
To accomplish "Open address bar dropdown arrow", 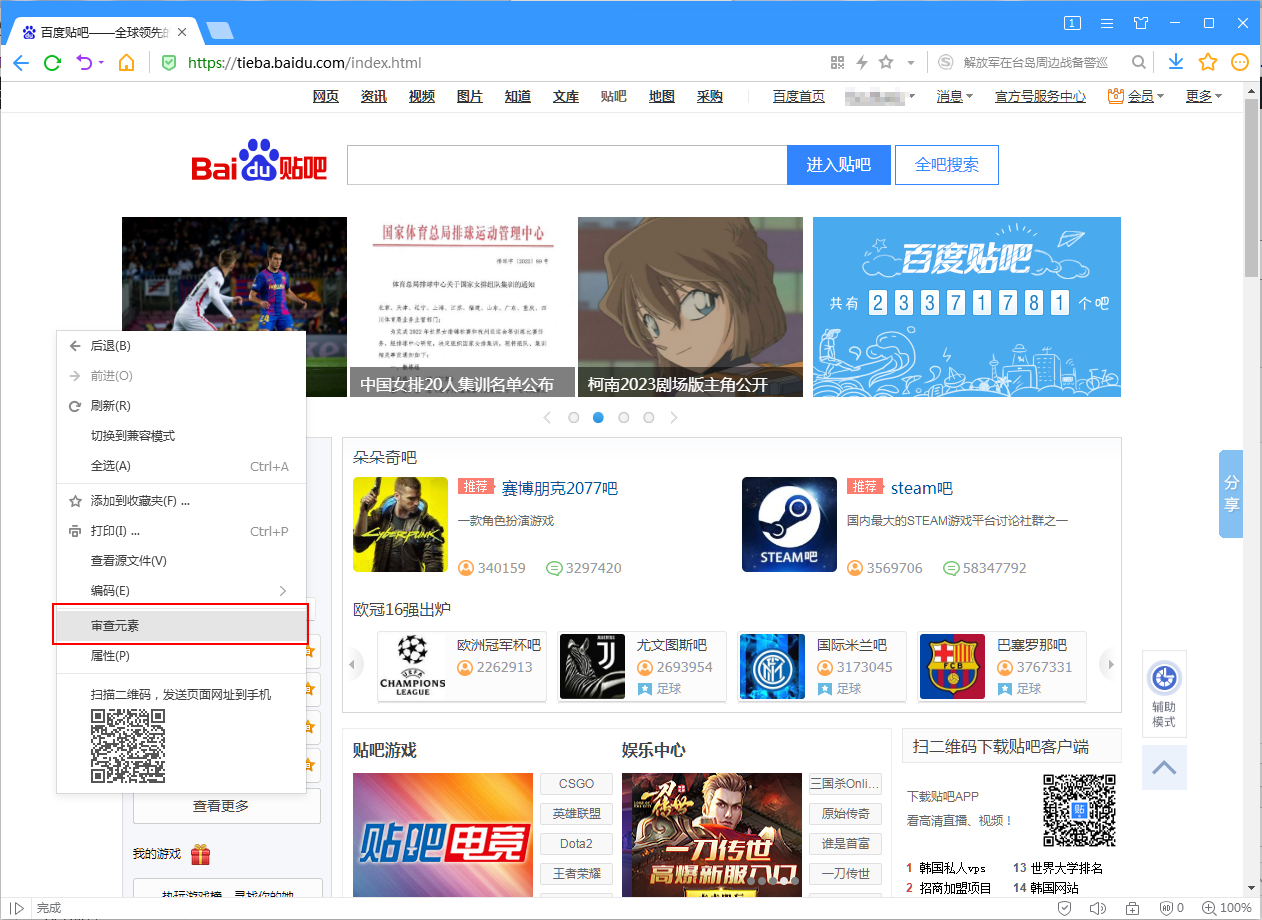I will click(911, 63).
